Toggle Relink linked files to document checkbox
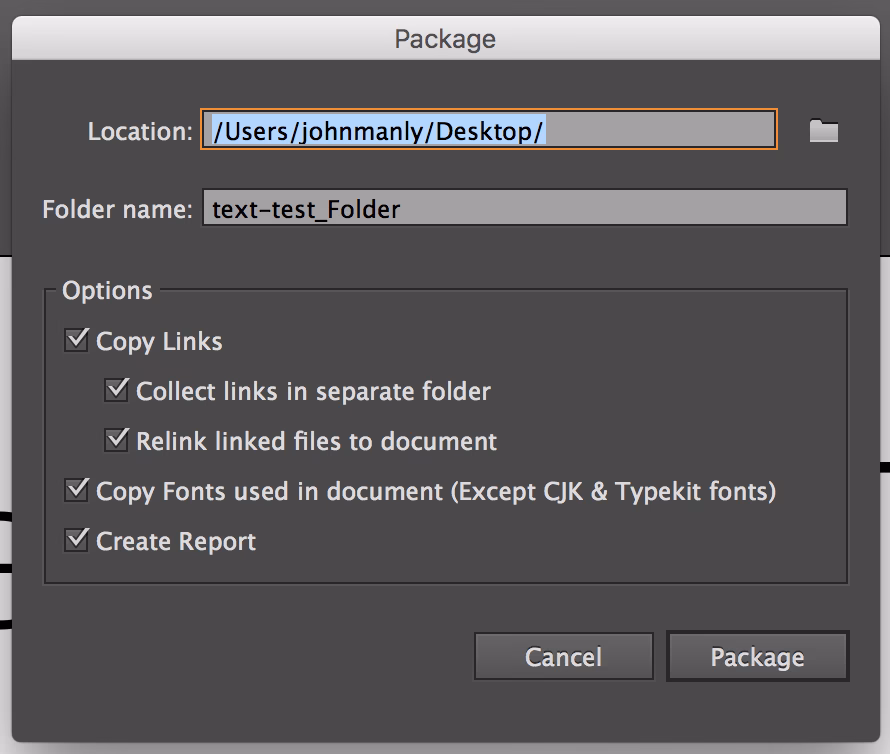 click(x=117, y=440)
